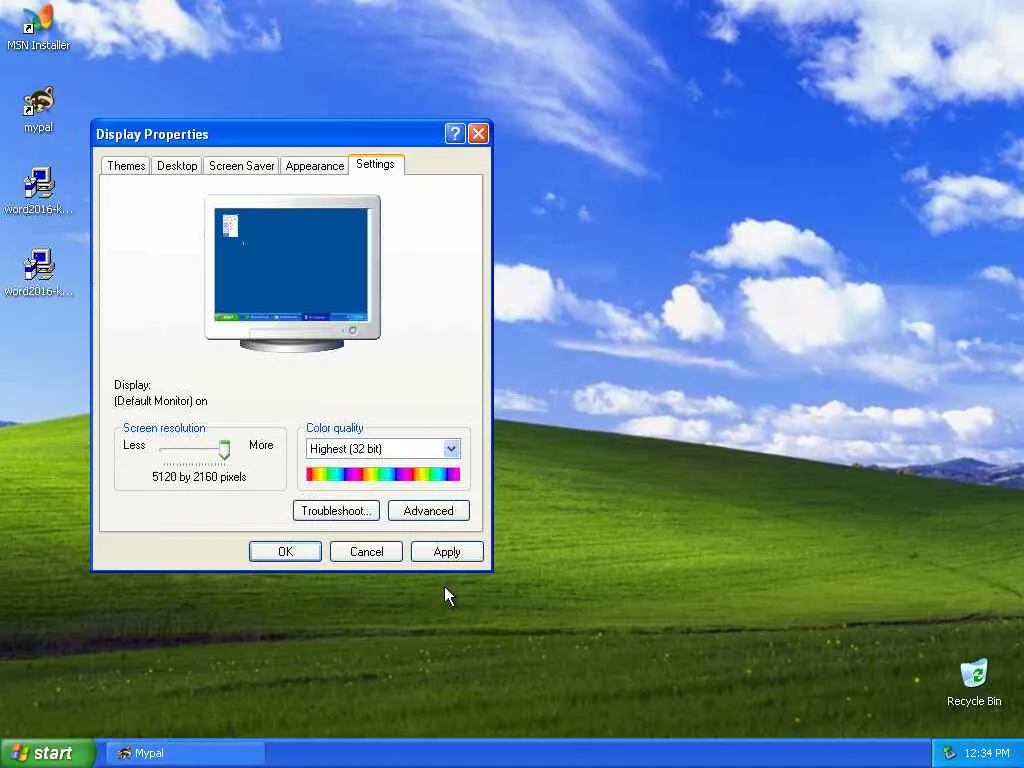
Task: Click the color quality spectrum bar
Action: click(x=383, y=474)
